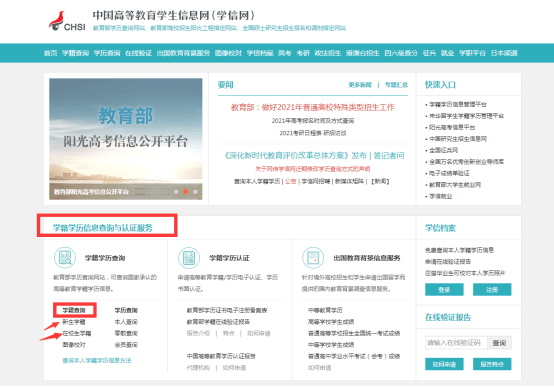The width and height of the screenshot is (554, 387).
Task: Open 学职平台 navigation item
Action: 472,53
